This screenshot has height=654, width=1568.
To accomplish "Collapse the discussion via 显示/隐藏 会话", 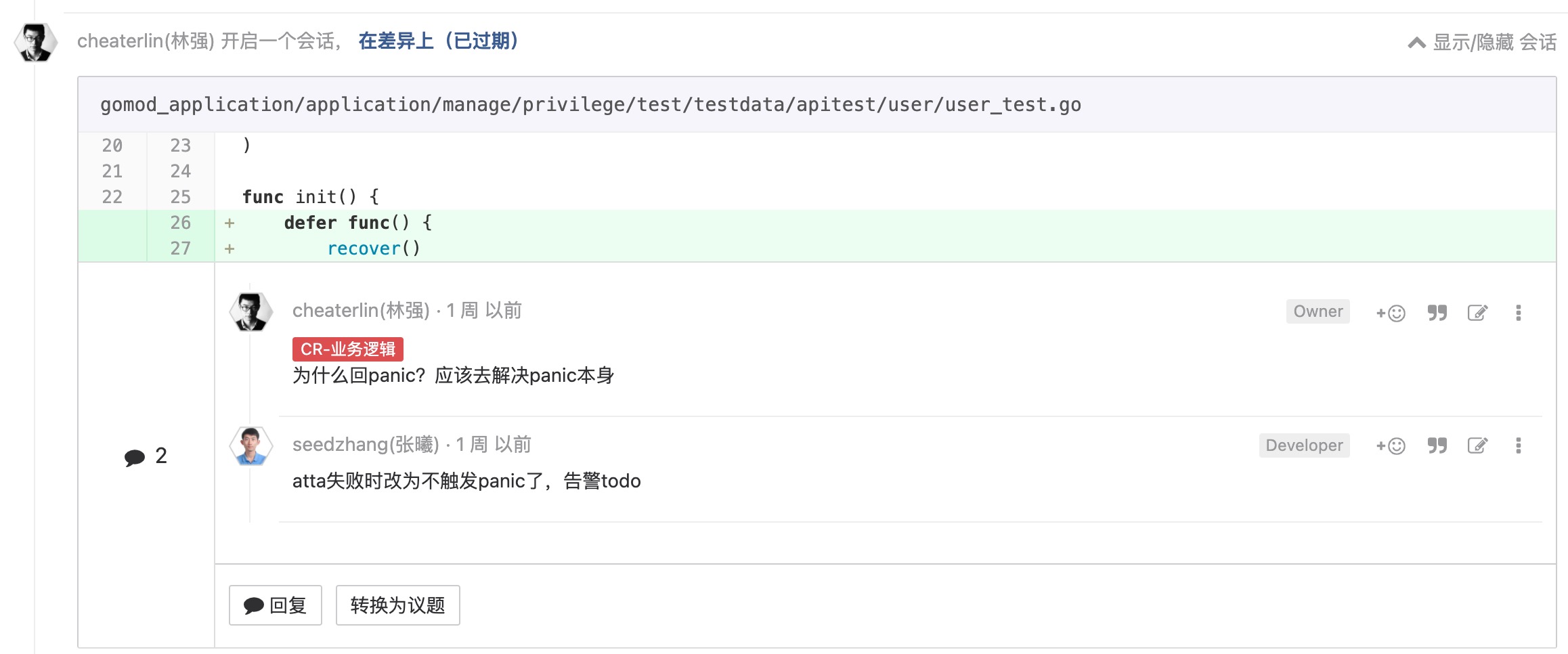I will [x=1482, y=43].
